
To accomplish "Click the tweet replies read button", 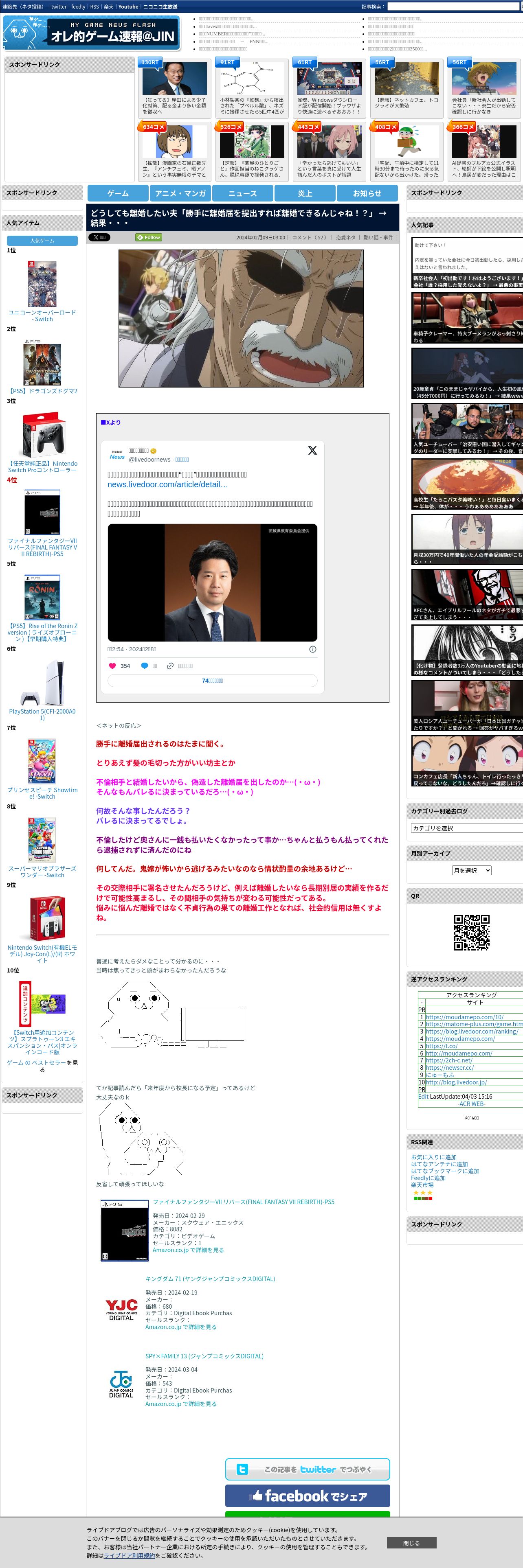I will 213,681.
